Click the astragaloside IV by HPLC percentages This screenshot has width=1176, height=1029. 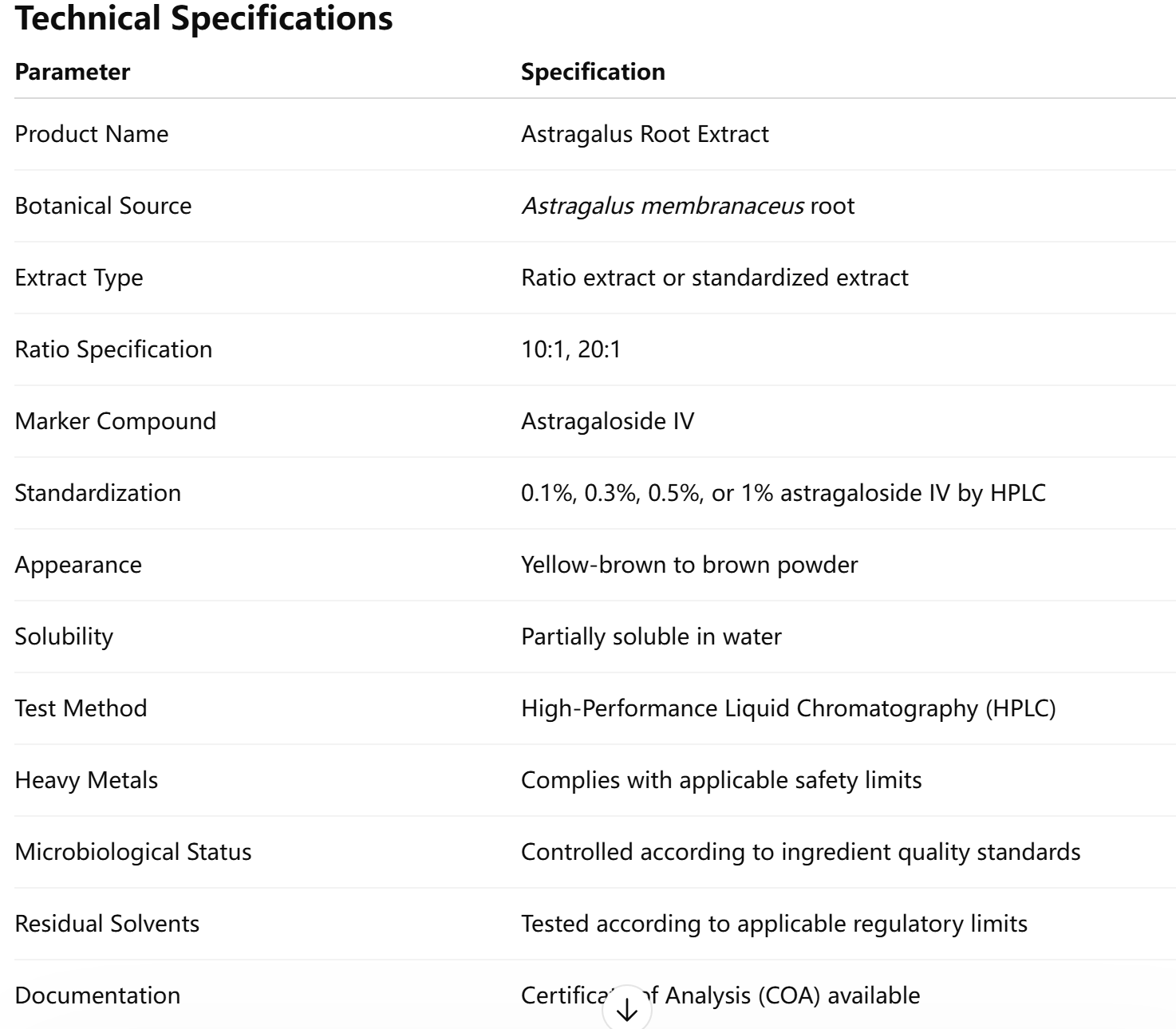point(783,493)
